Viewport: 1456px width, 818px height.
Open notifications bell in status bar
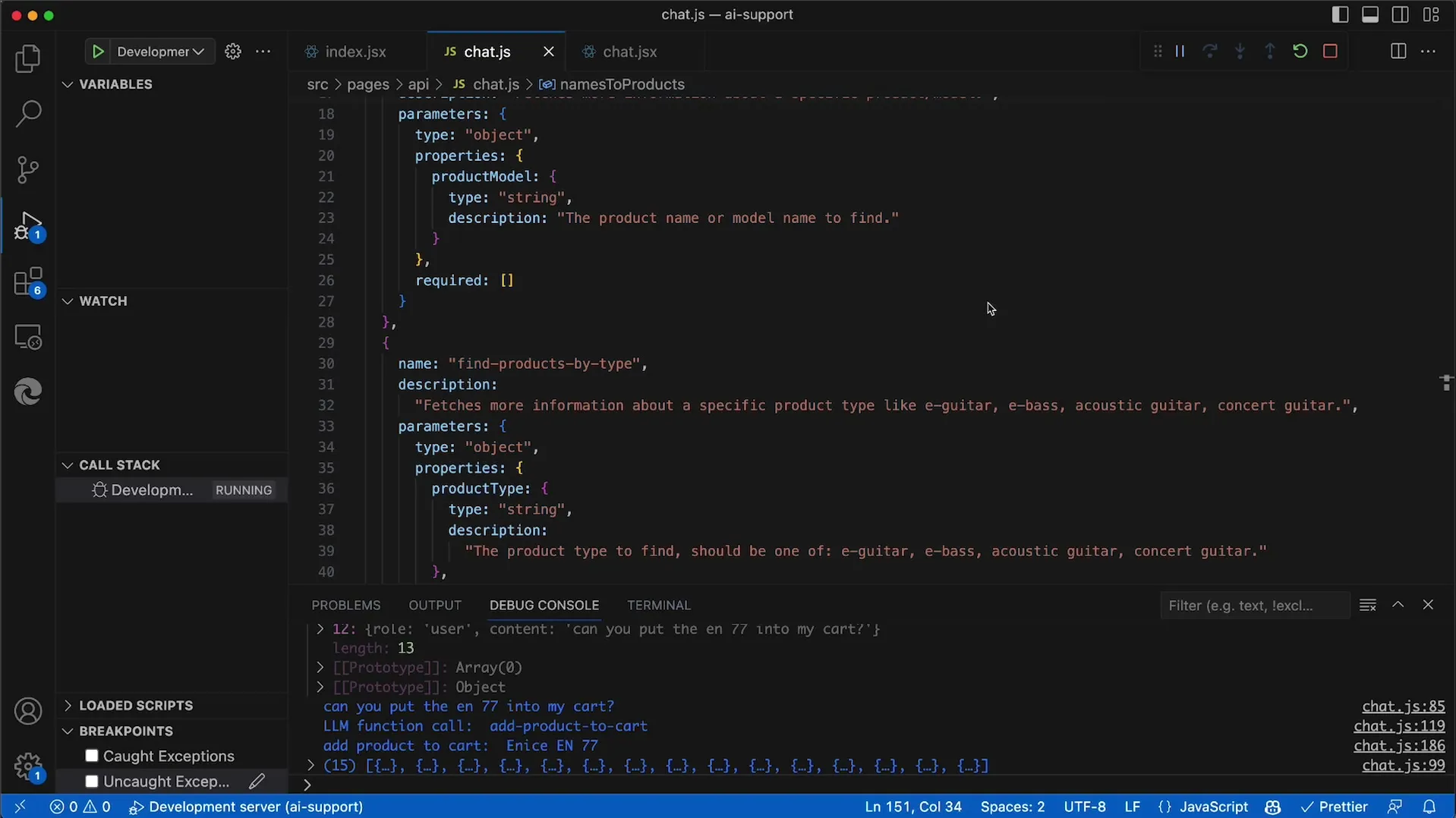[1429, 807]
